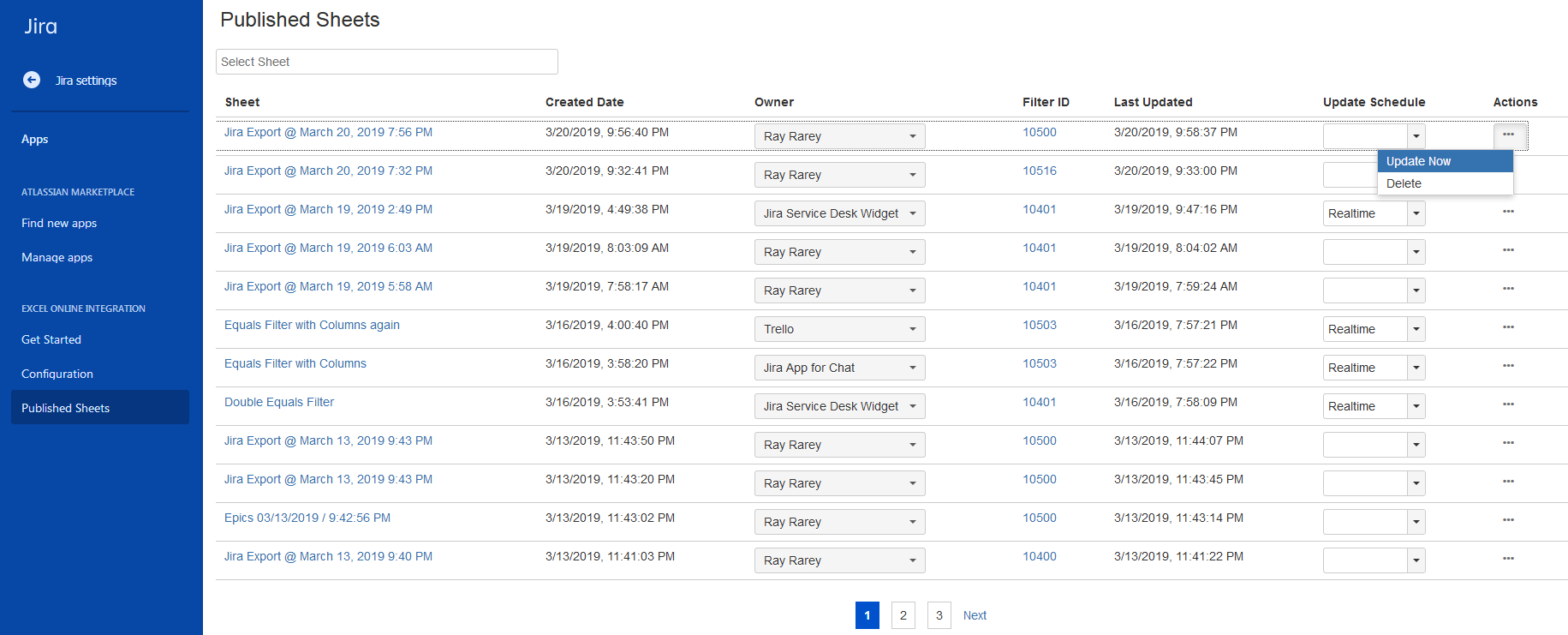Open the Owner dropdown in the first row
Viewport: 1568px width, 635px height.
838,136
